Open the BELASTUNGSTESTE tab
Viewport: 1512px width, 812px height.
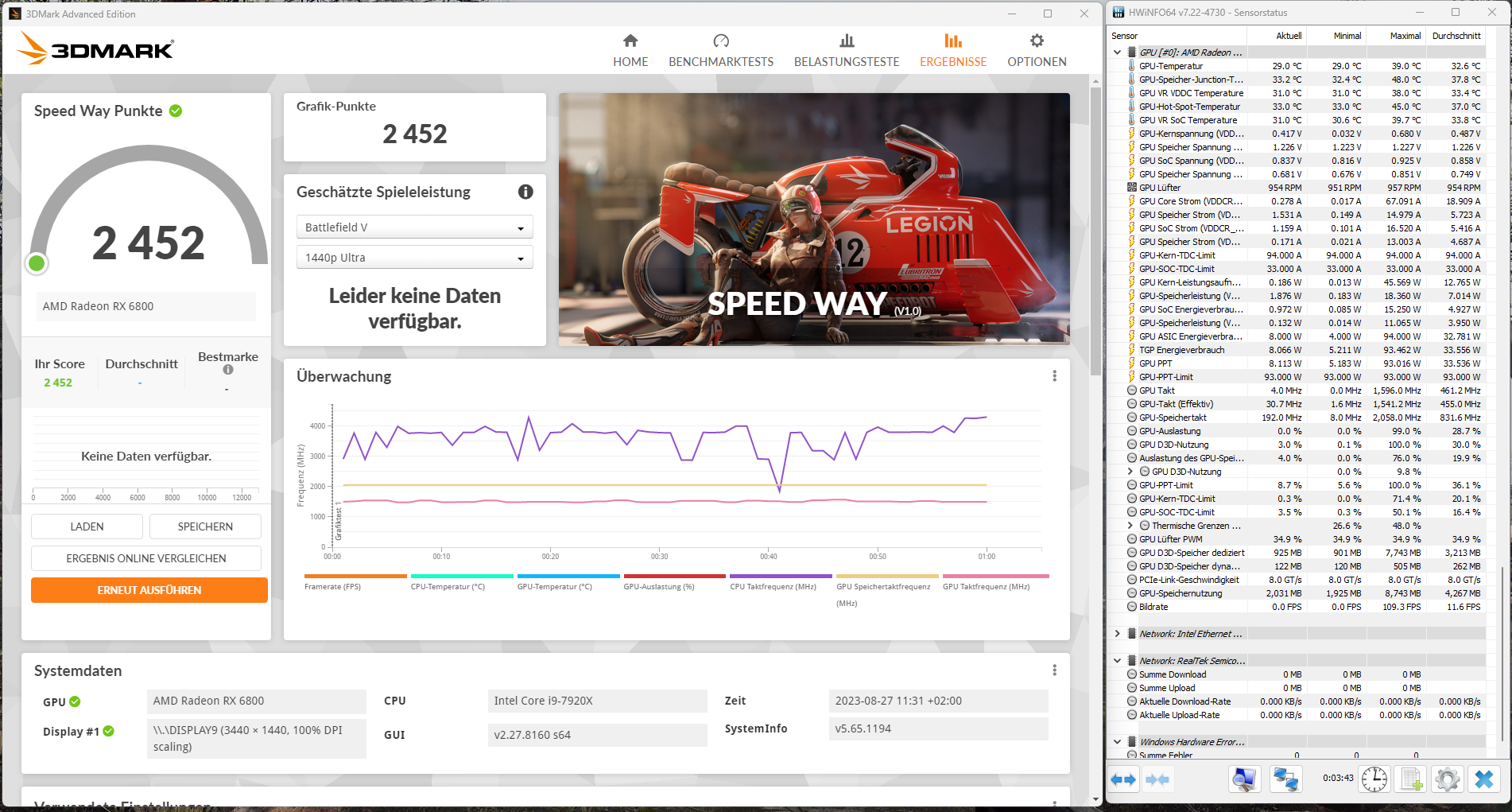pos(847,51)
